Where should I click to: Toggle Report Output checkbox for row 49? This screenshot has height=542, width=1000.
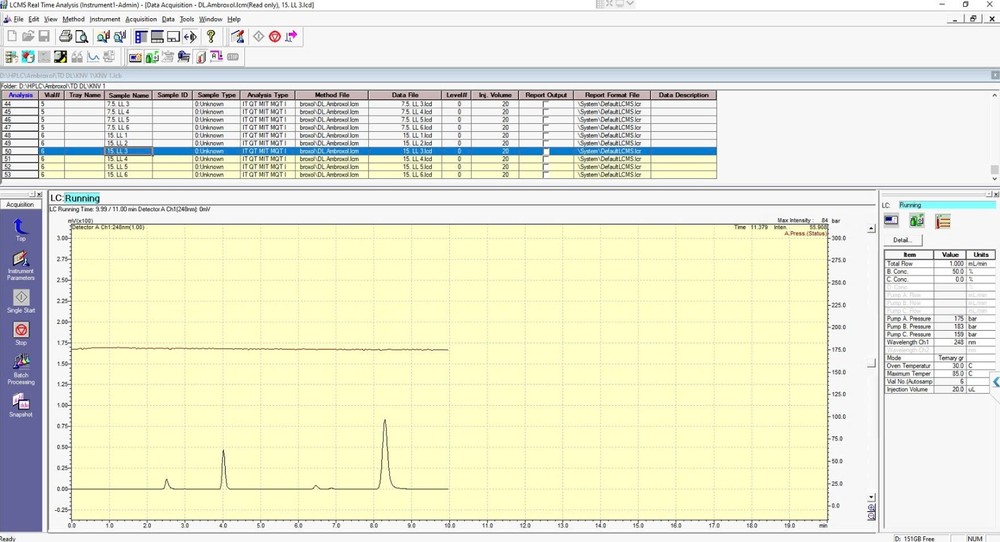[x=546, y=143]
